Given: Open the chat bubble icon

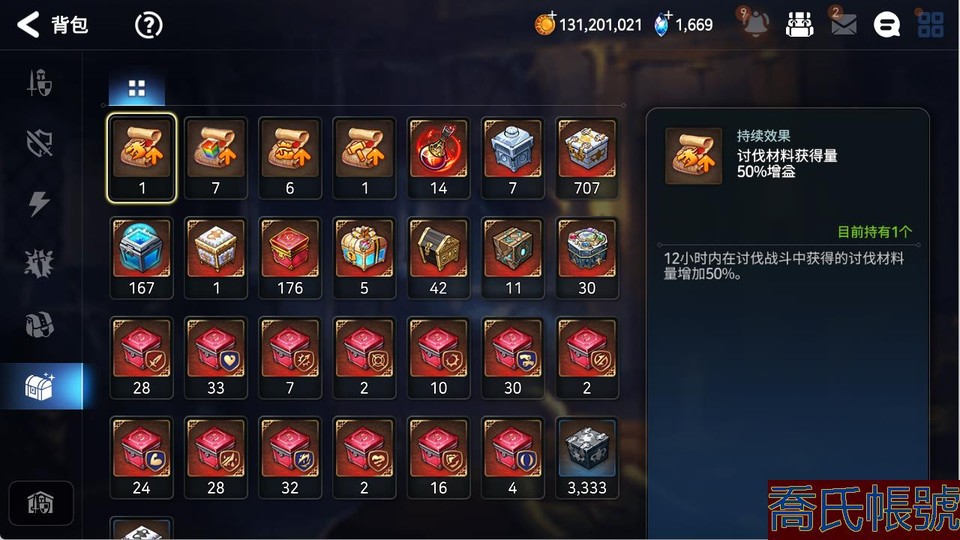Looking at the screenshot, I should pyautogui.click(x=887, y=25).
